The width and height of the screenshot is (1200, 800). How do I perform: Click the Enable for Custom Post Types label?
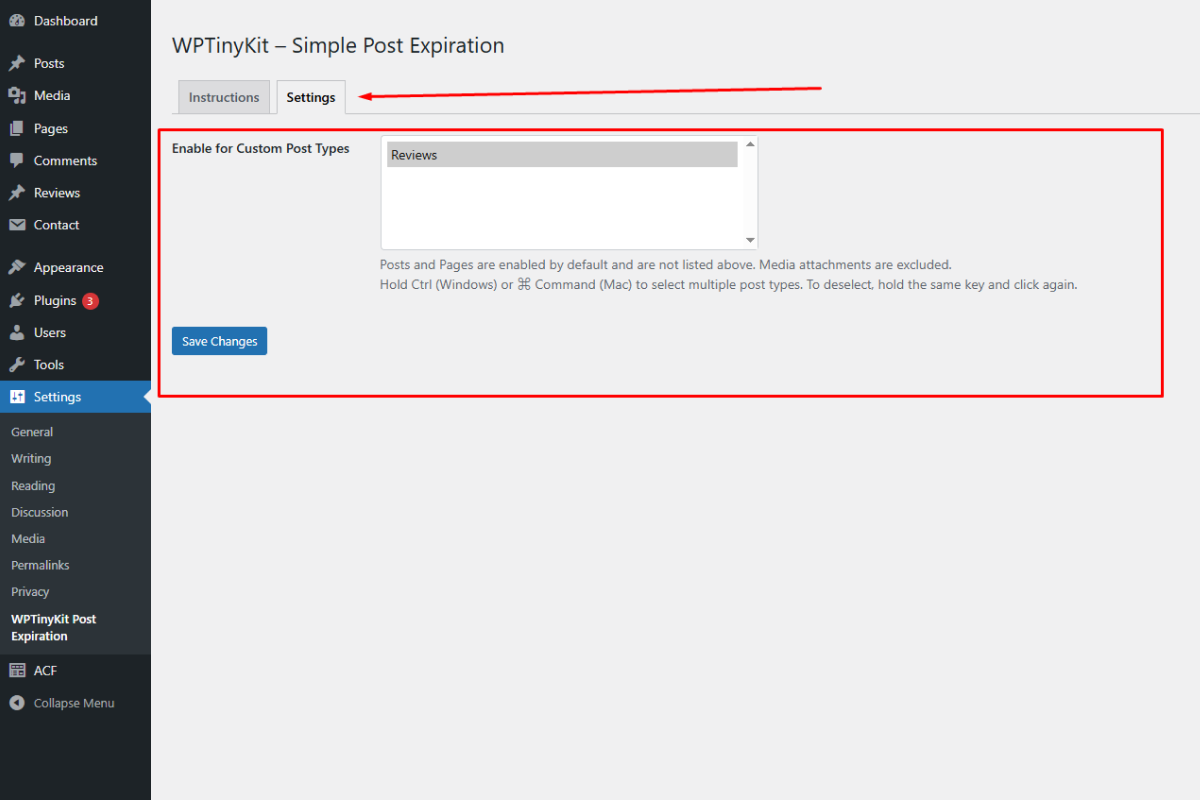[261, 148]
